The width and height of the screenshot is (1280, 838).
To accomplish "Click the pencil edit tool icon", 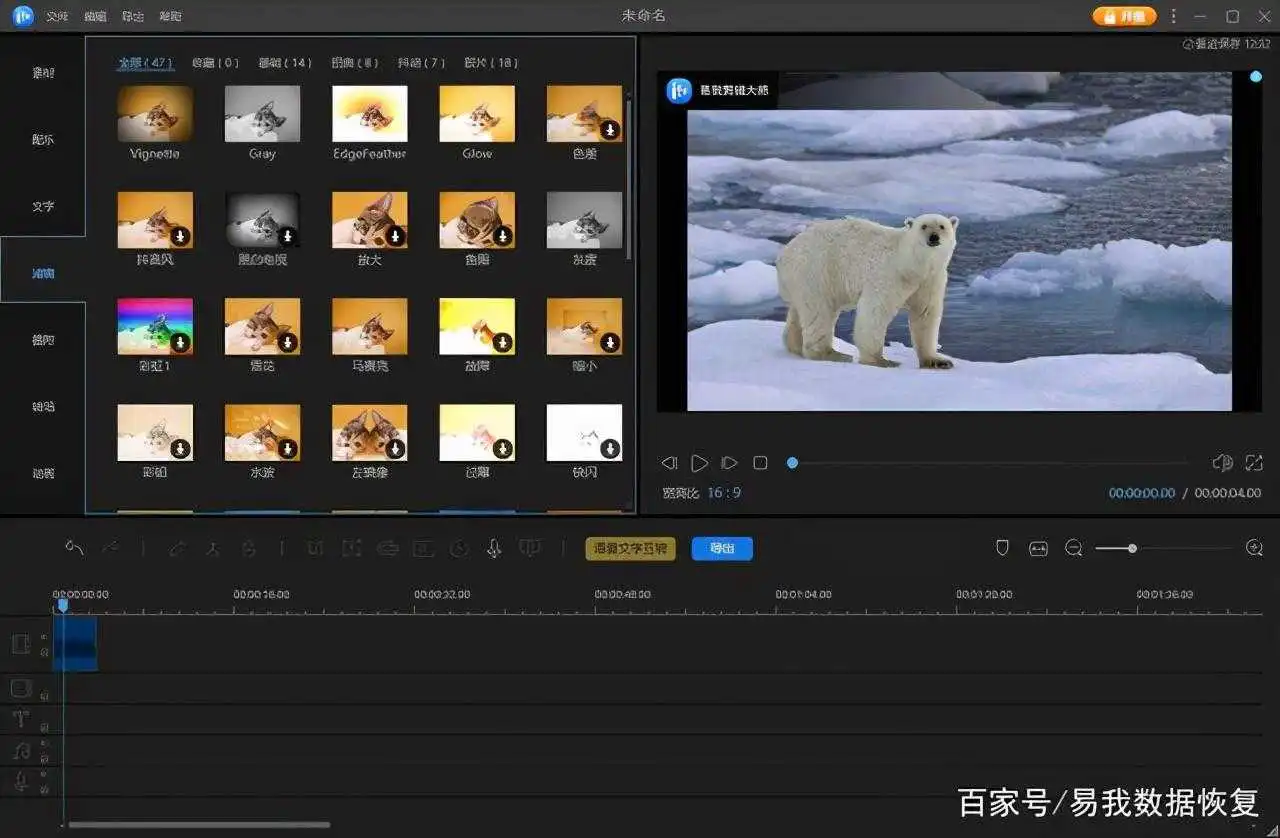I will 178,548.
